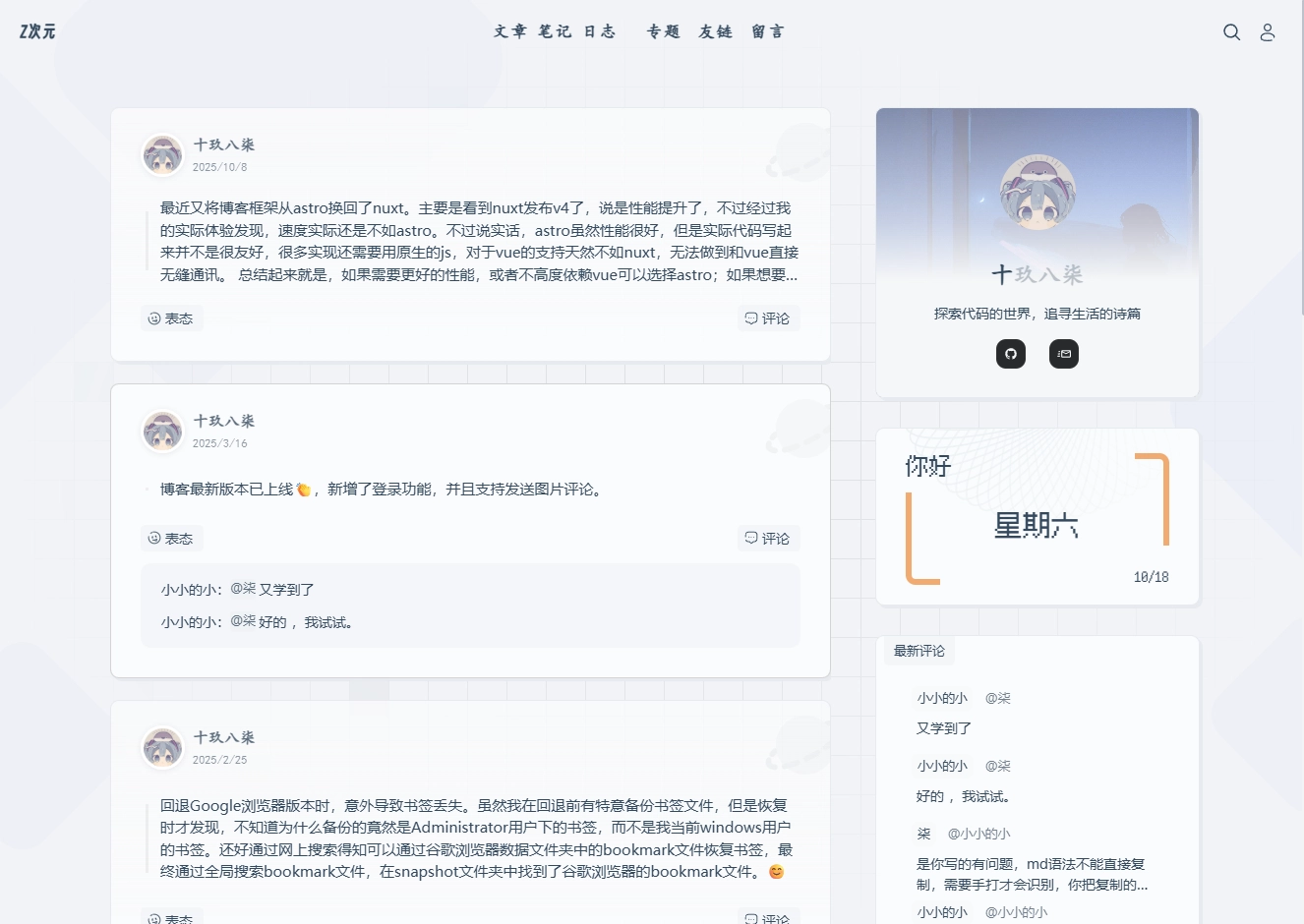Open the GitHub profile icon
1304x924 pixels.
tap(1011, 354)
